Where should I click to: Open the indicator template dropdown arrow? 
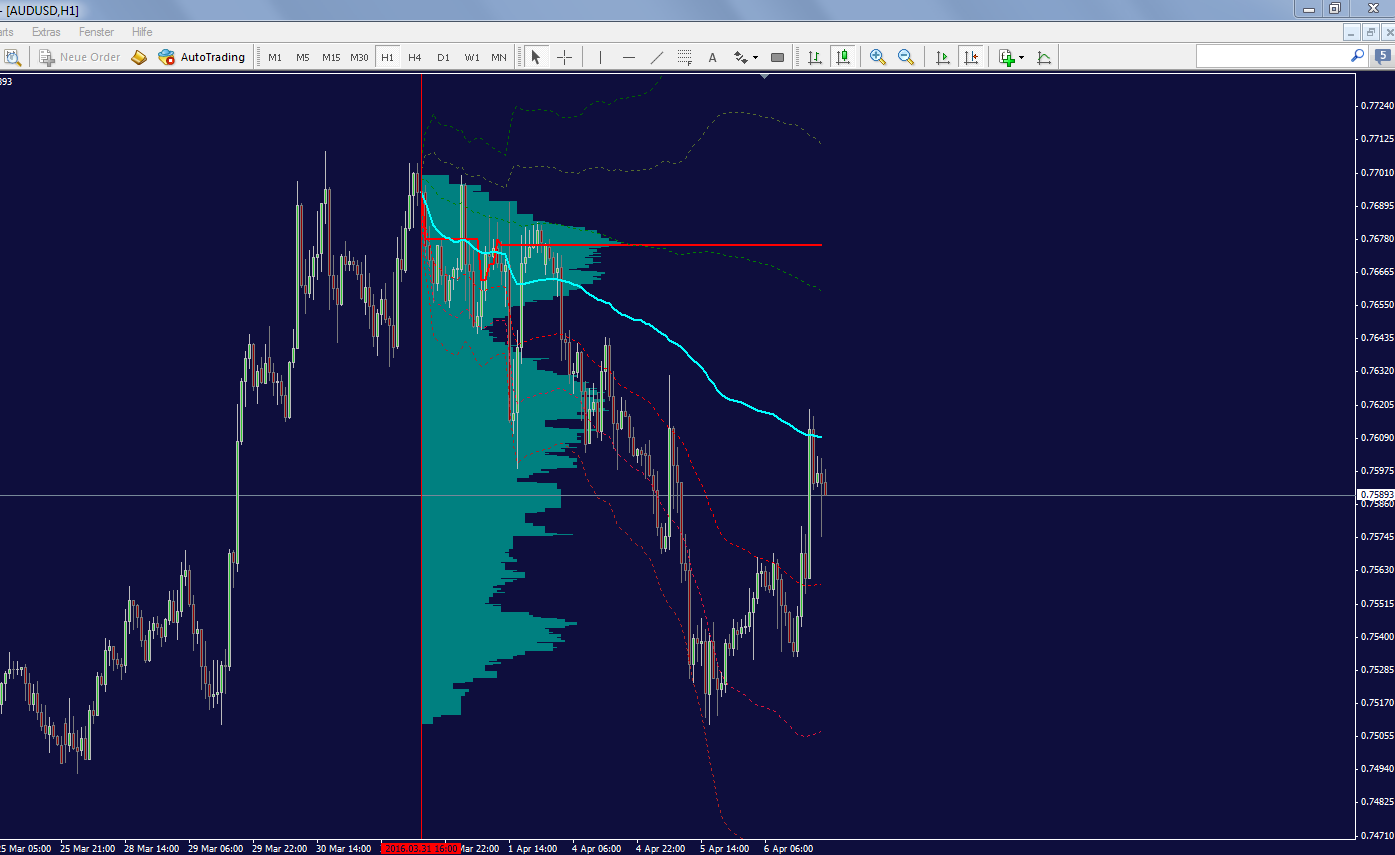[x=1044, y=57]
